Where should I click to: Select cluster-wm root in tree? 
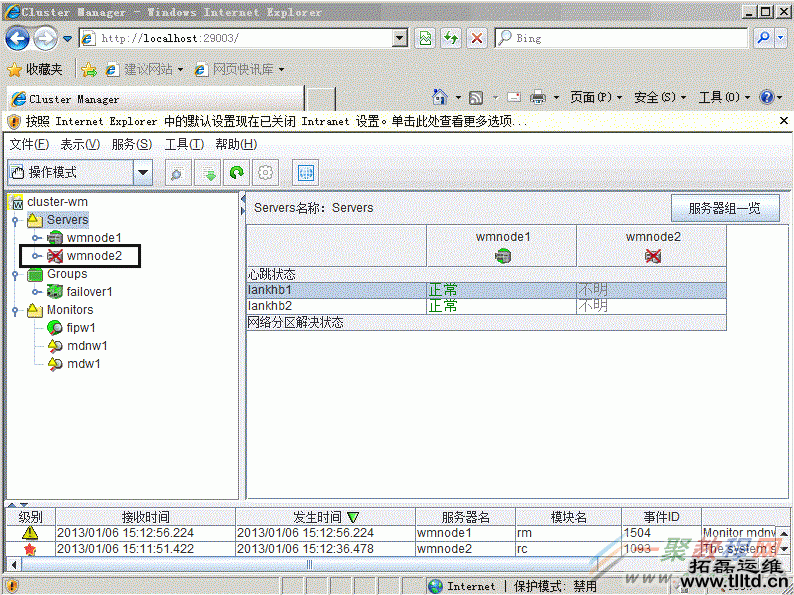point(57,202)
